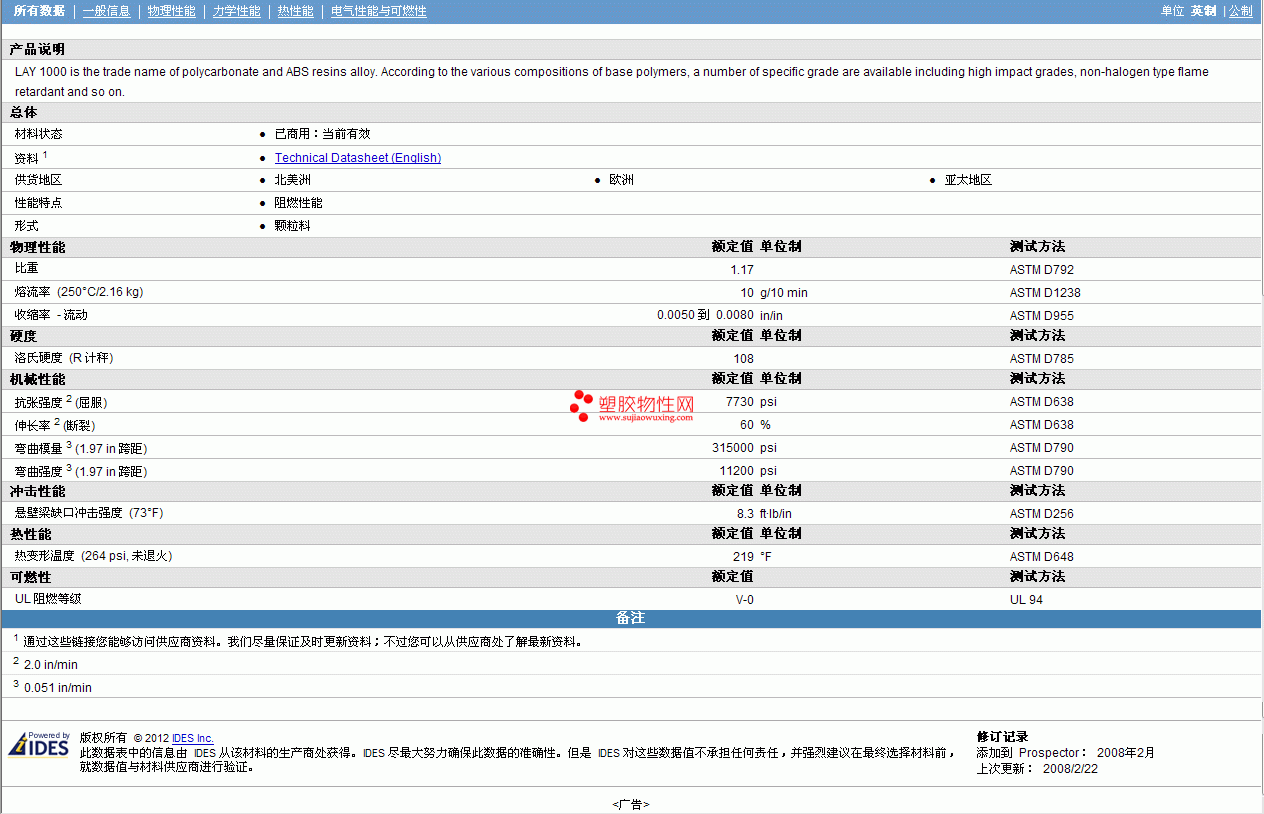Select the 熔流率 (250°C/2.16 kg) row
The width and height of the screenshot is (1264, 814).
[631, 293]
